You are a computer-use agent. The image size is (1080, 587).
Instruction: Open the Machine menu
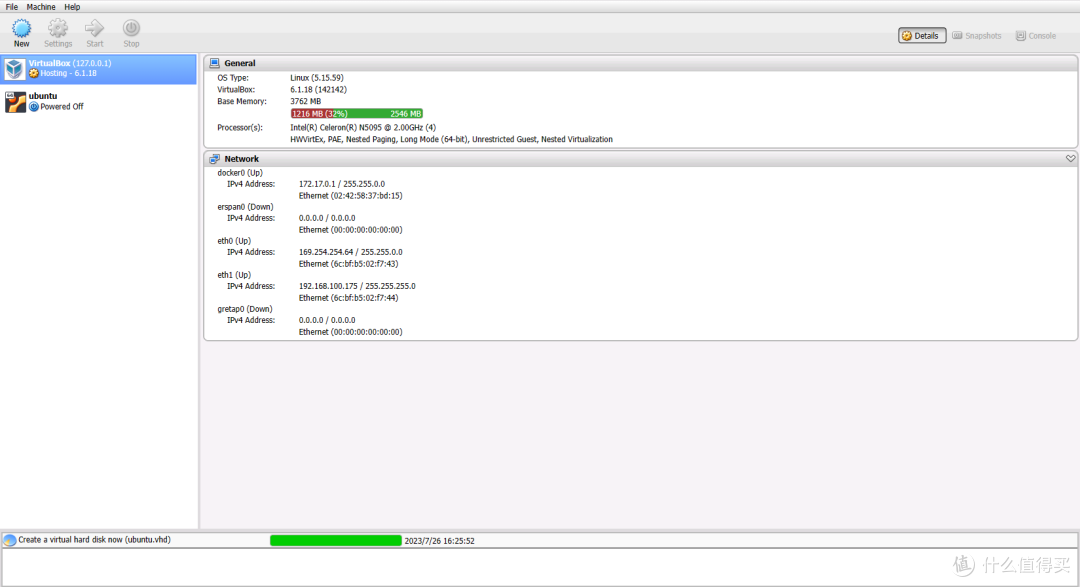tap(41, 7)
